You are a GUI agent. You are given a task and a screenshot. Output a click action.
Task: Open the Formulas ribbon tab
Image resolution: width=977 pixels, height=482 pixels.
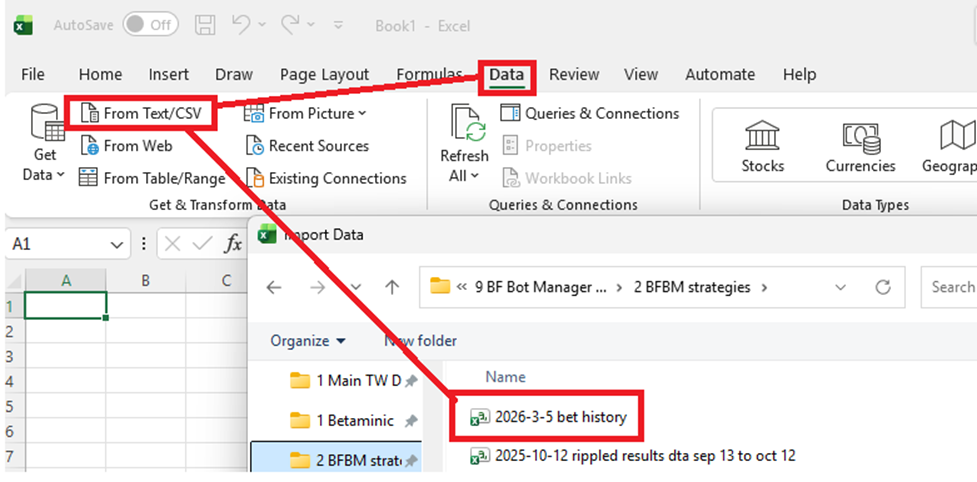point(429,75)
